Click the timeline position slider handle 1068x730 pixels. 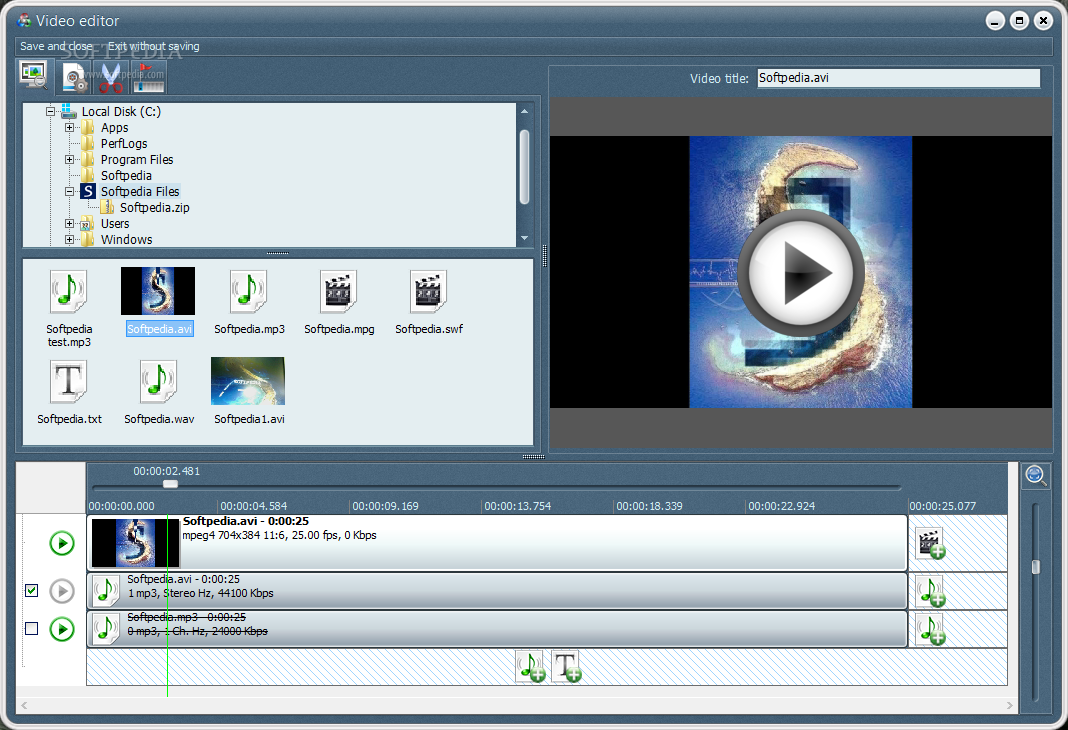point(170,484)
